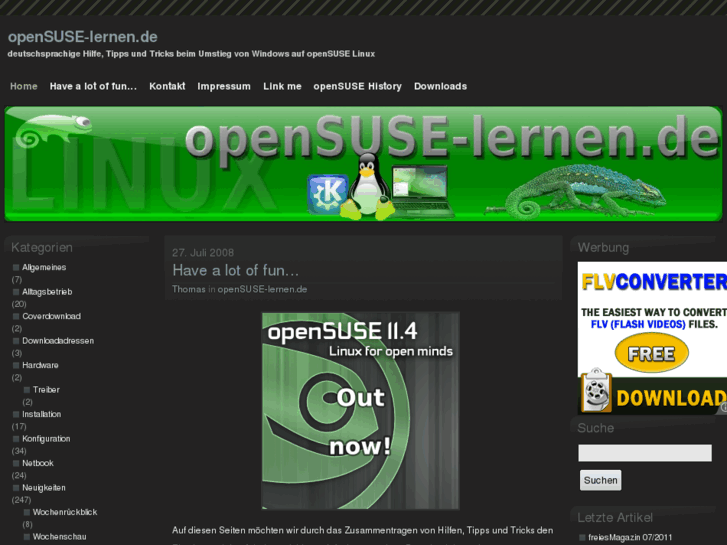Click the site tagline 'deutschsprachige Hilfe, Tipps und Tricks'
Viewport: 727px width, 545px height.
click(x=191, y=54)
